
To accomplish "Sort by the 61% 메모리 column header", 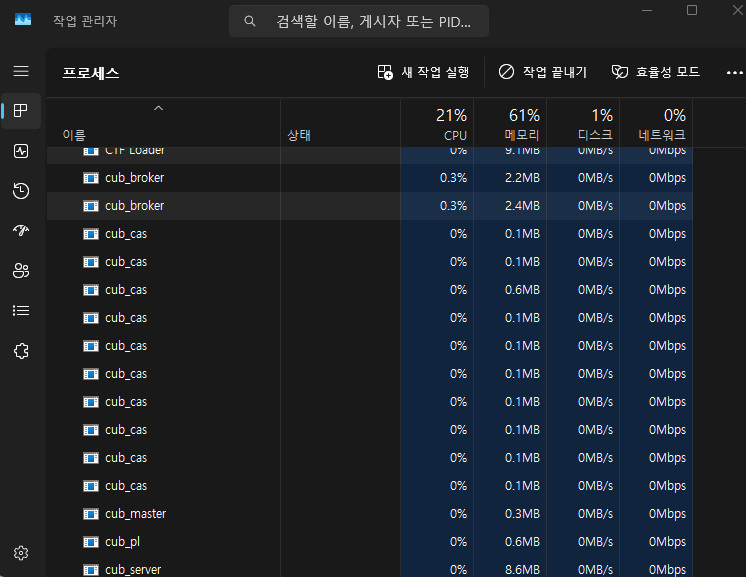I will point(510,124).
